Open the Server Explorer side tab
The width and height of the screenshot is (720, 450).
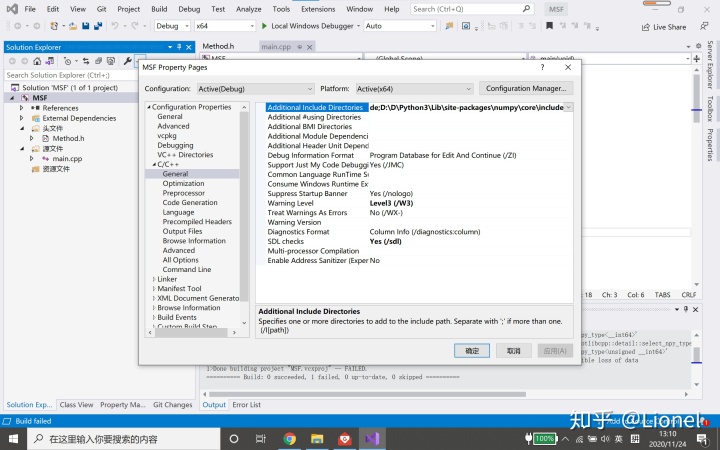point(709,65)
